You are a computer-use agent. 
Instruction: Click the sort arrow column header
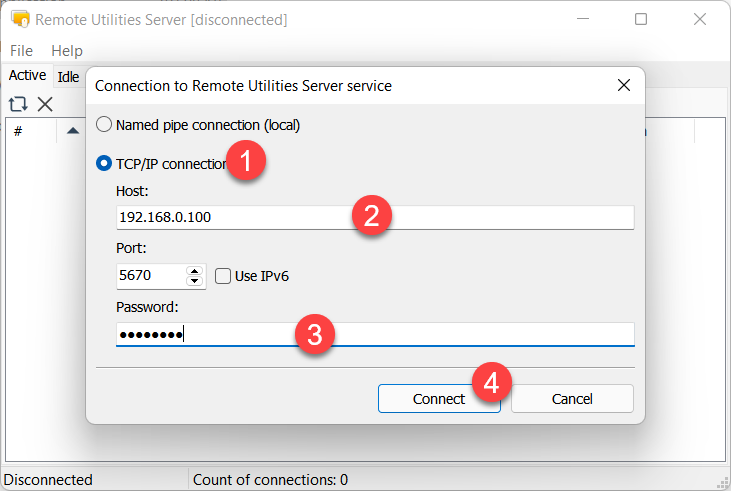click(x=73, y=131)
